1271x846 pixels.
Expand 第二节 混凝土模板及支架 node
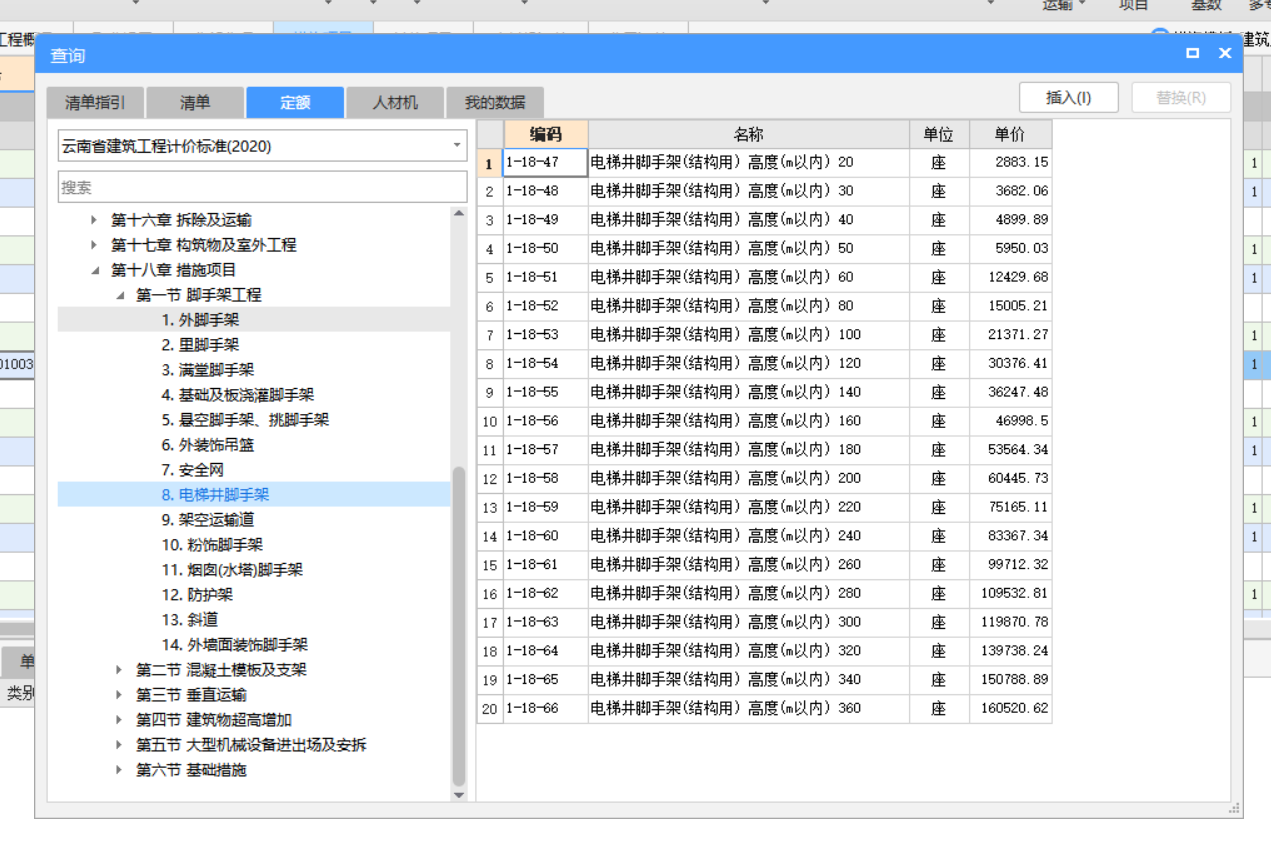pos(119,670)
